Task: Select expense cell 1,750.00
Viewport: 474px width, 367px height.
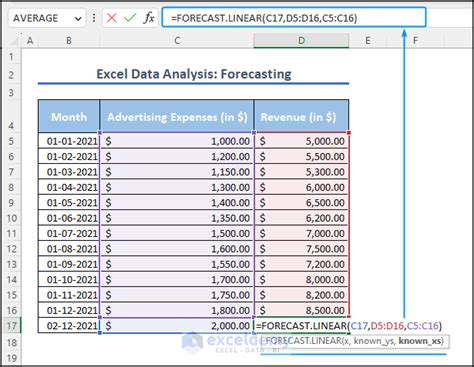Action: 177,294
